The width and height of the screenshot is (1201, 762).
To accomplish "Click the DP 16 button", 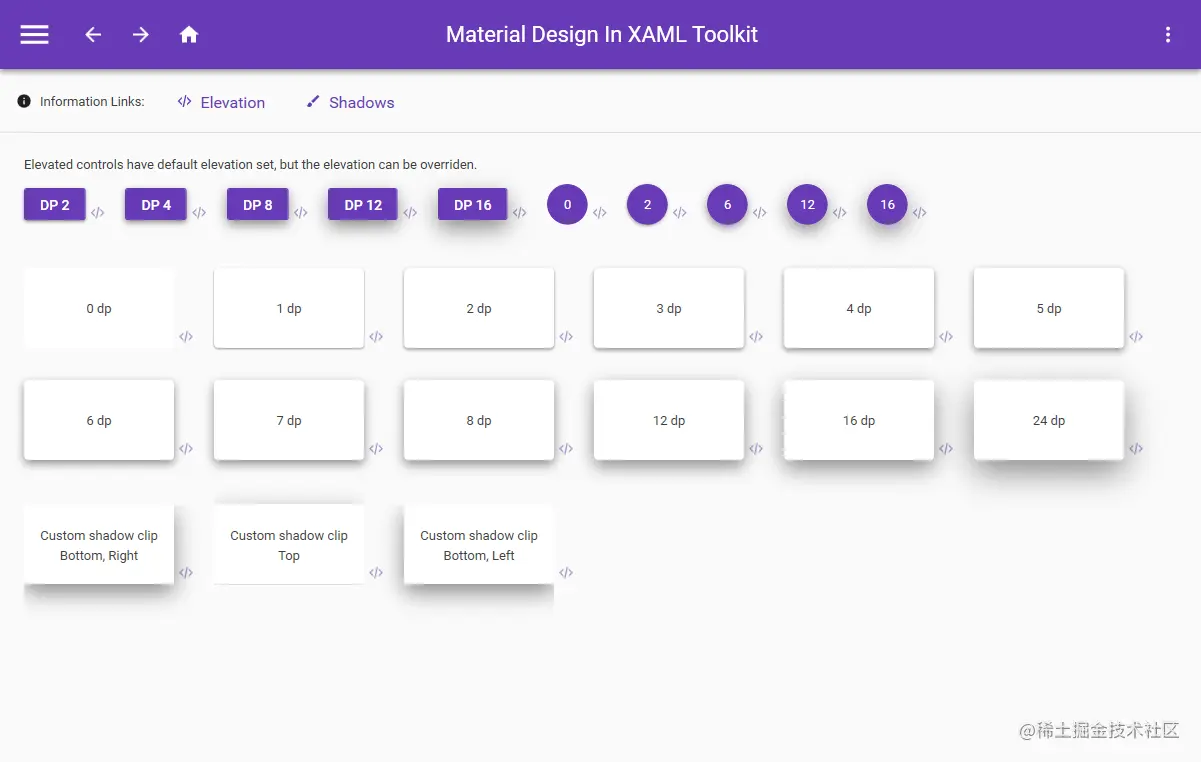I will [473, 205].
